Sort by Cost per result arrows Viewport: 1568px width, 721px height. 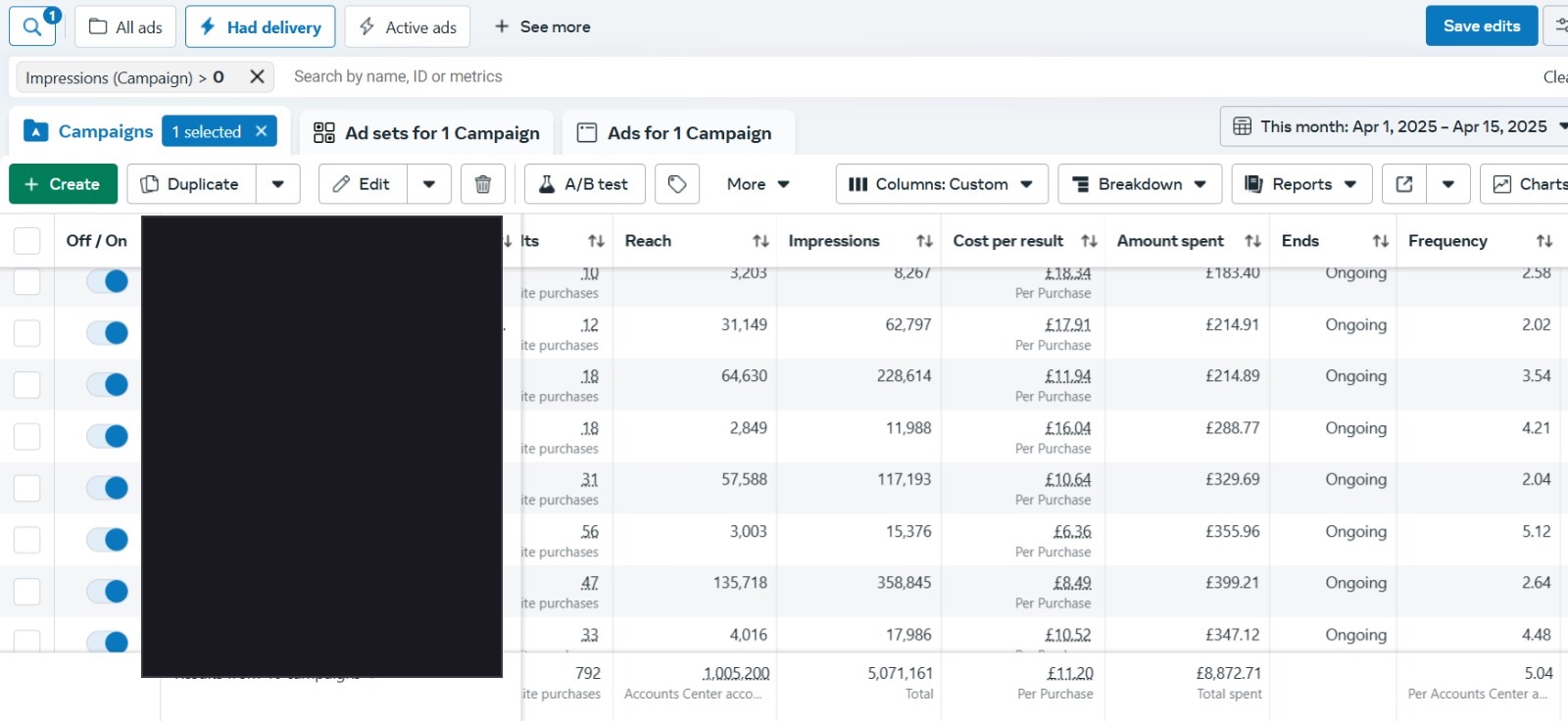pos(1089,241)
